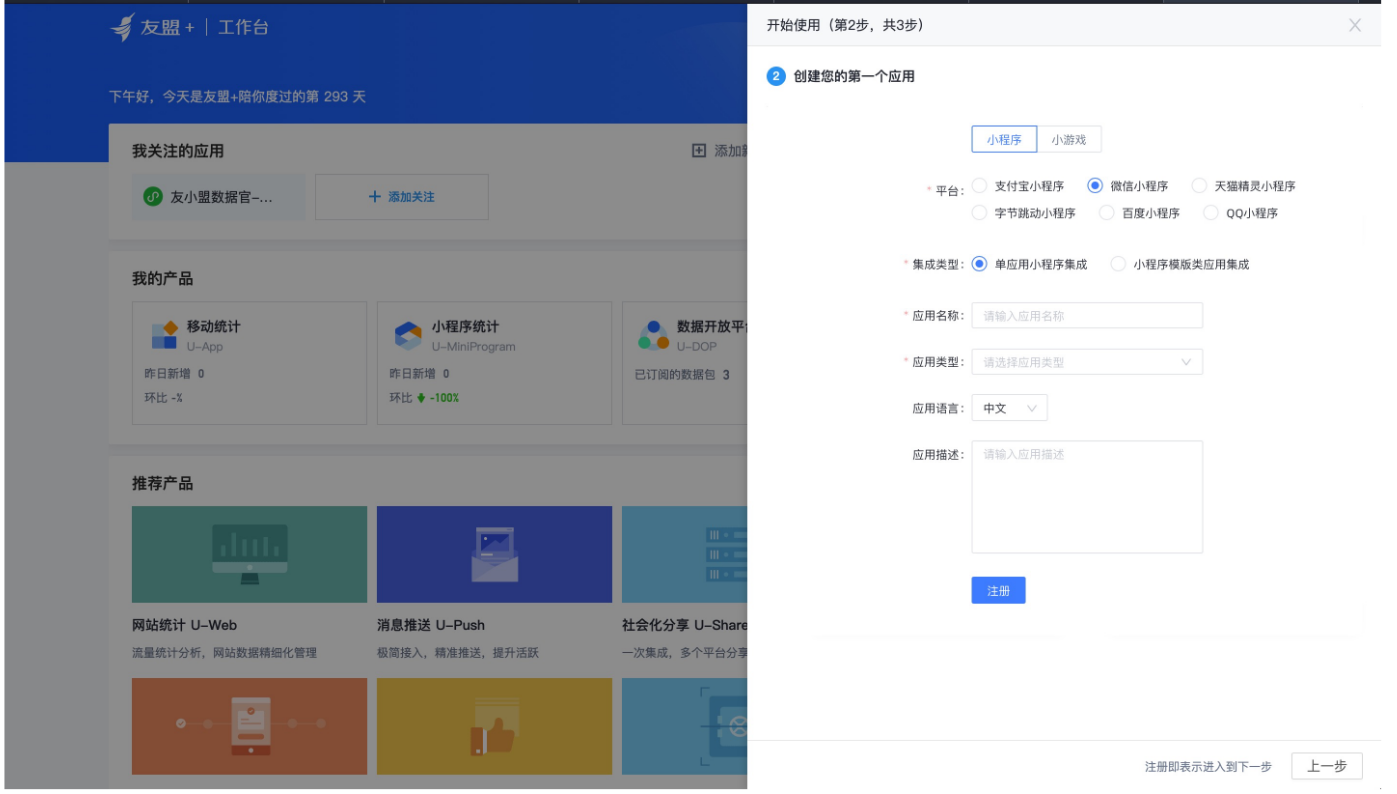Image resolution: width=1397 pixels, height=794 pixels.
Task: Click the 推荐产品 heading
Action: click(x=163, y=483)
